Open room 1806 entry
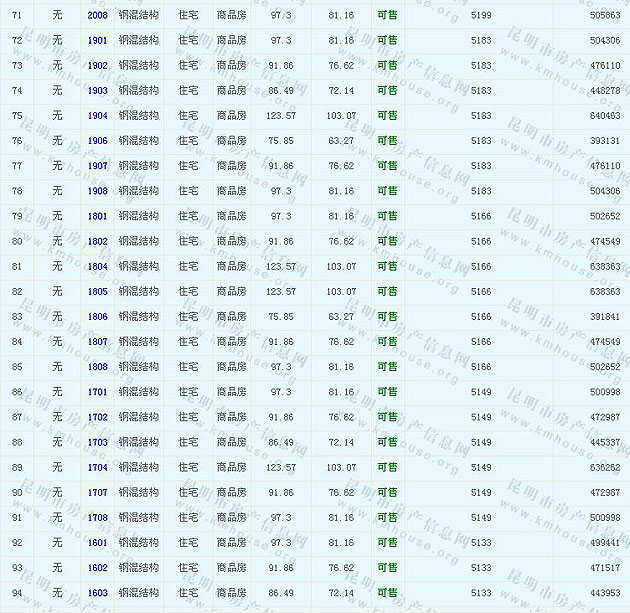Viewport: 630px width, 613px height. pos(97,317)
